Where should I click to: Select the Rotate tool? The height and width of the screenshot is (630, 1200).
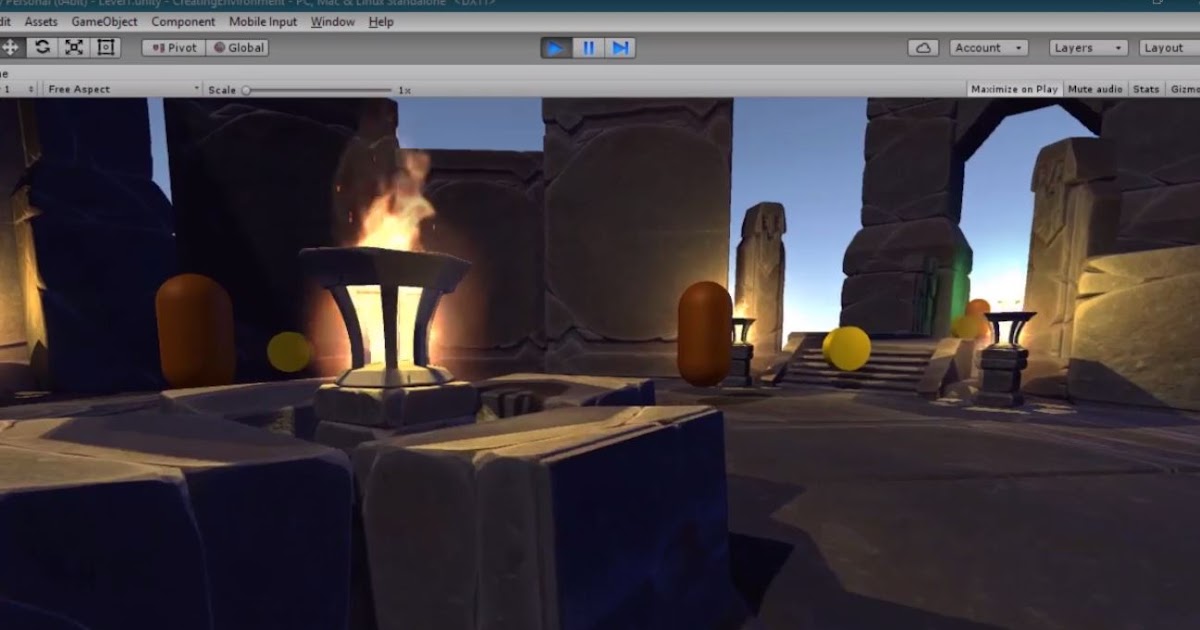point(41,46)
